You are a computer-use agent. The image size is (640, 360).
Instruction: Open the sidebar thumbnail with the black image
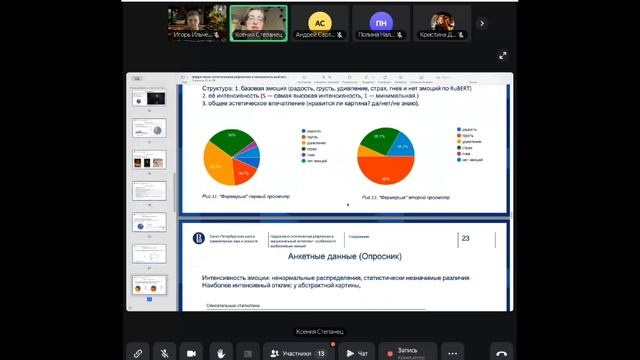[149, 98]
